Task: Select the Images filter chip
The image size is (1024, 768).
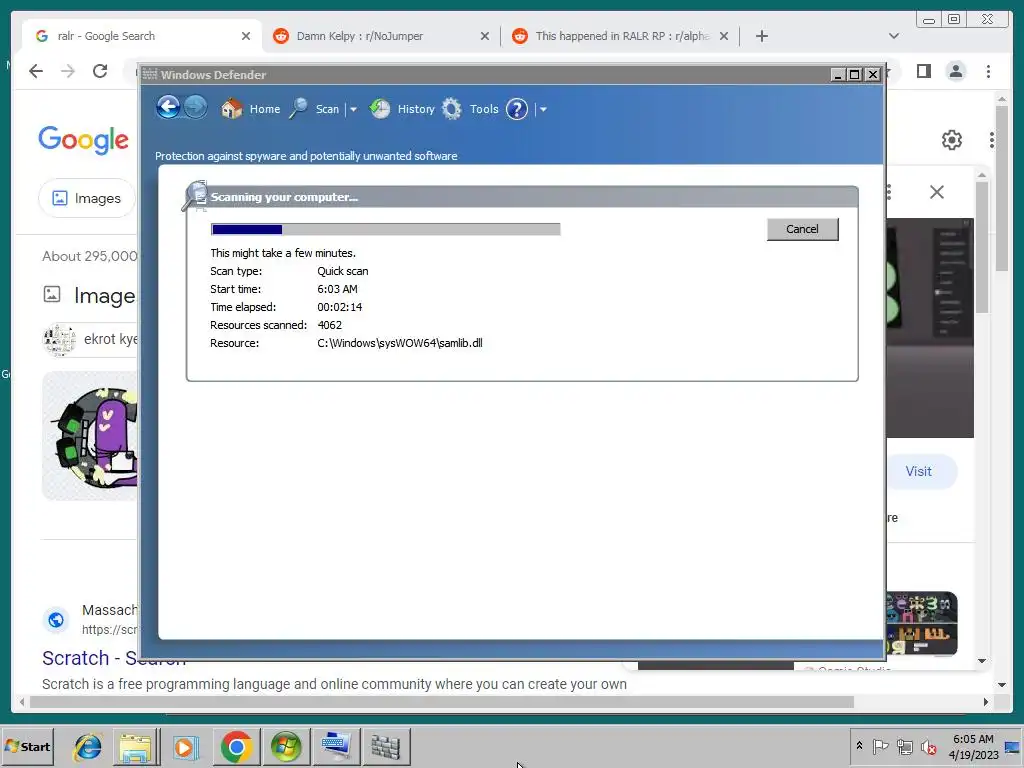Action: click(88, 198)
